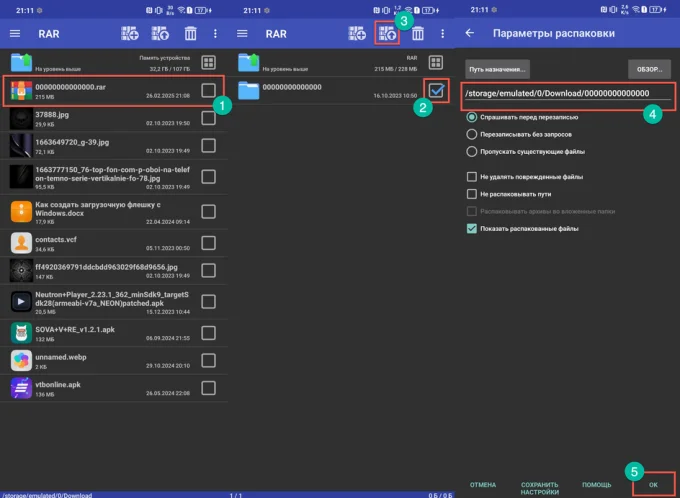Tap the extract-archive icon on the Download list screen
The height and width of the screenshot is (498, 680).
tap(160, 33)
